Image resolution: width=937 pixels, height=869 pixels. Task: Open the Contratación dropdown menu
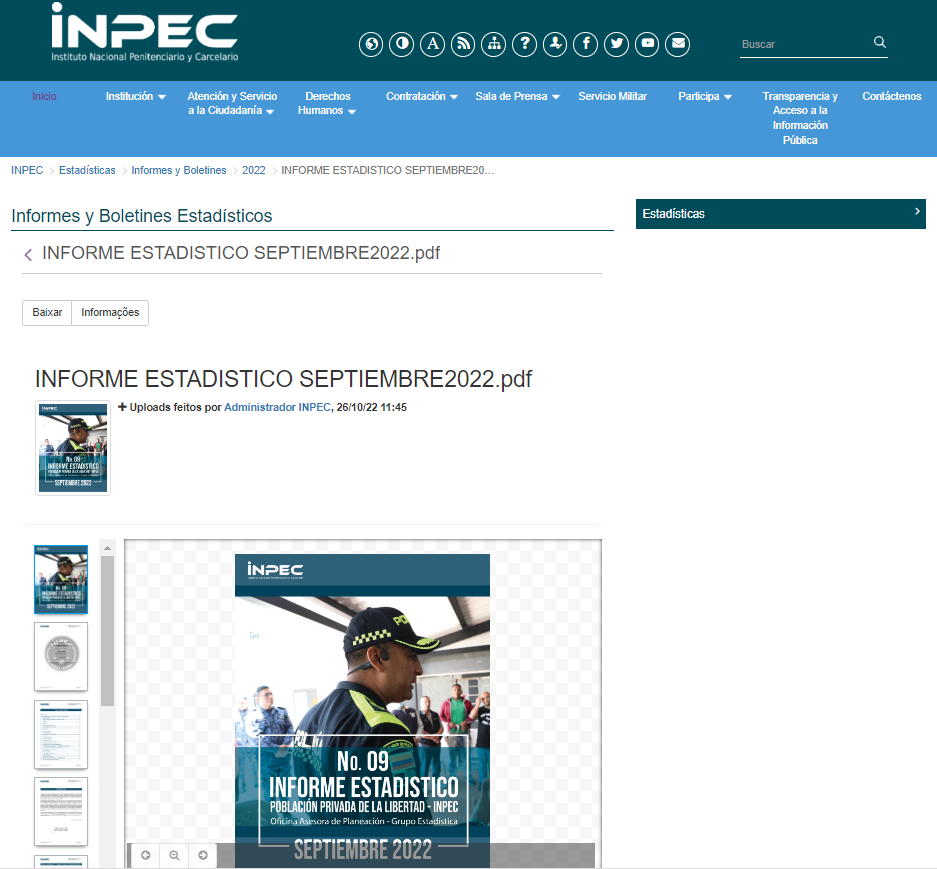coord(421,97)
